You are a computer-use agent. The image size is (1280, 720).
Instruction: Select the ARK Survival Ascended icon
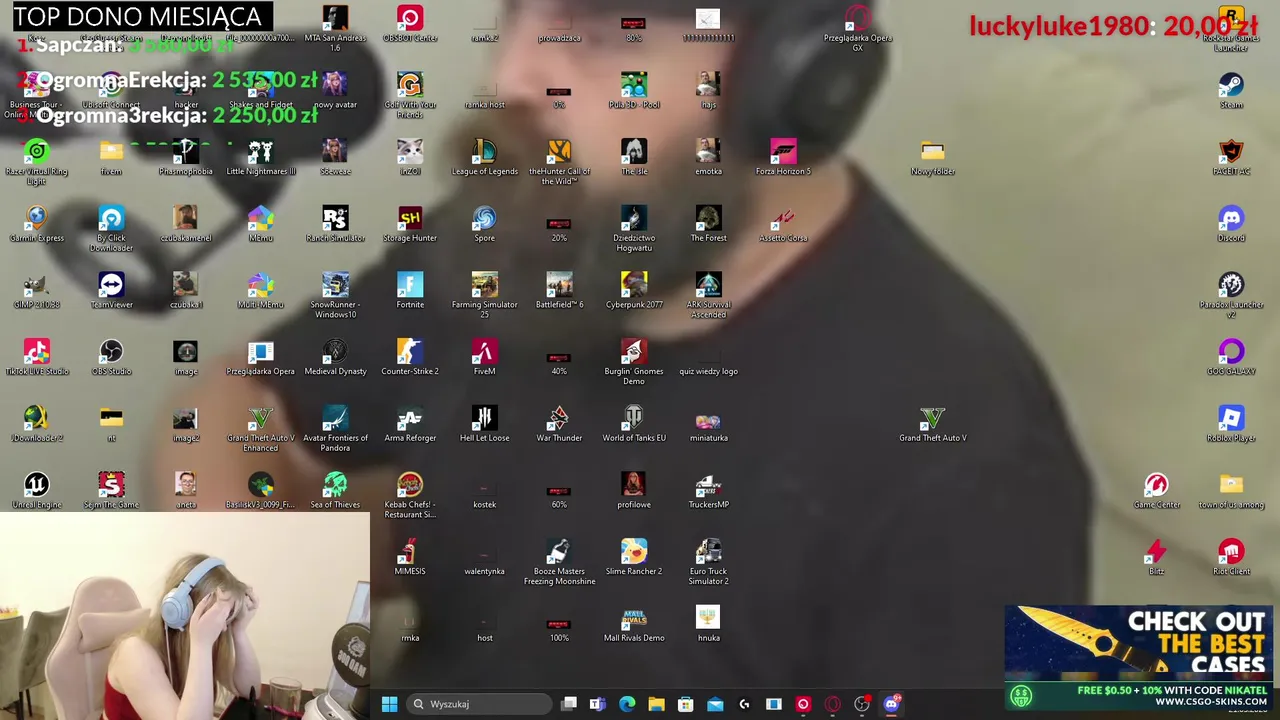click(708, 296)
